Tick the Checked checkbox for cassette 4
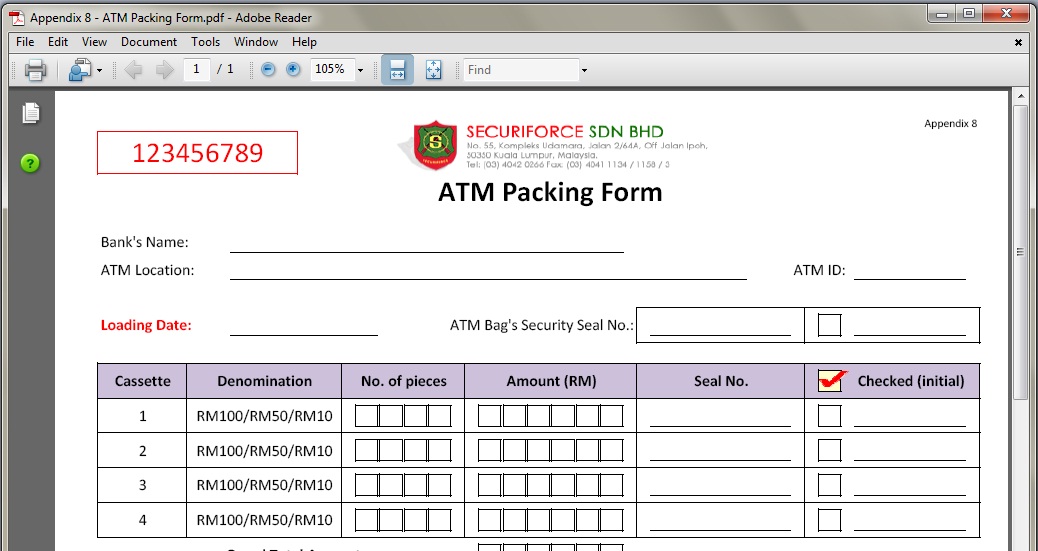This screenshot has height=551, width=1038. 829,520
